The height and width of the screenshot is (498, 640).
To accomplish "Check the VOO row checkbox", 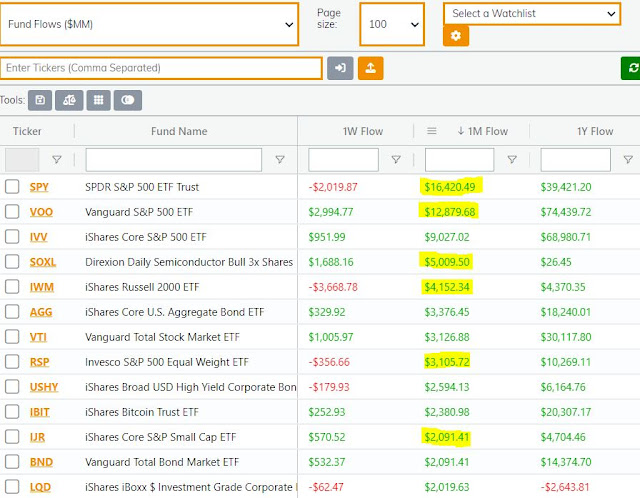I will (x=12, y=211).
